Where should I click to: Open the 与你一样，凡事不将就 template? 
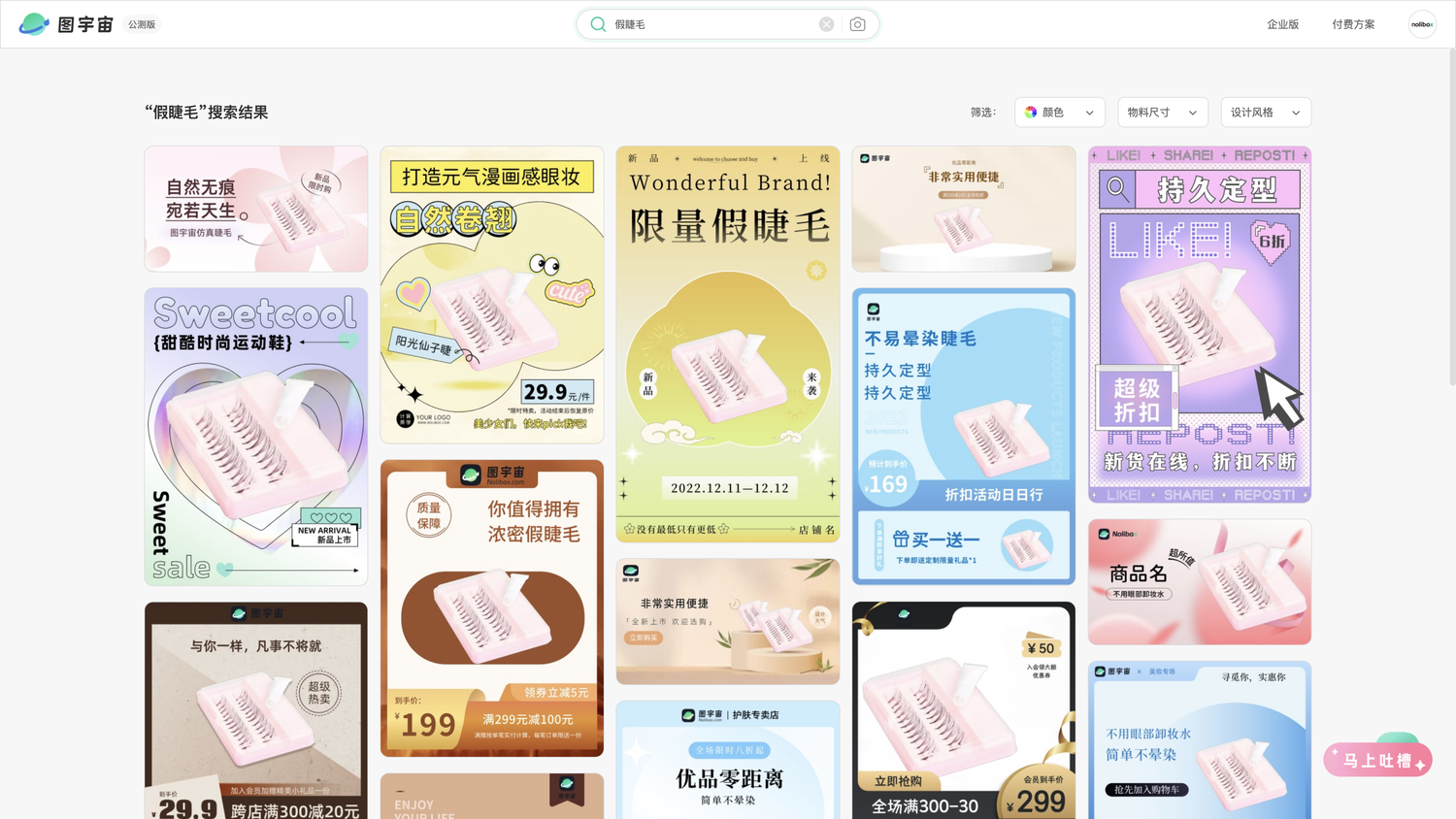[256, 710]
